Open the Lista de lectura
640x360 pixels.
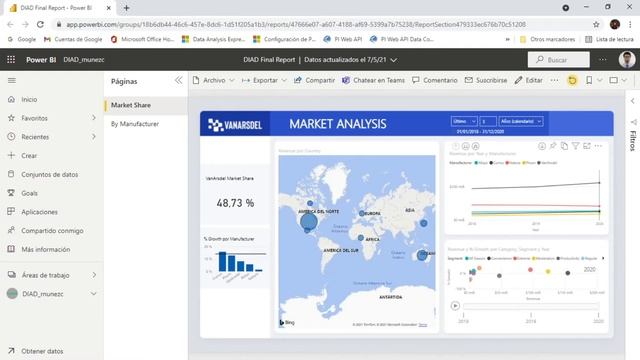609,39
